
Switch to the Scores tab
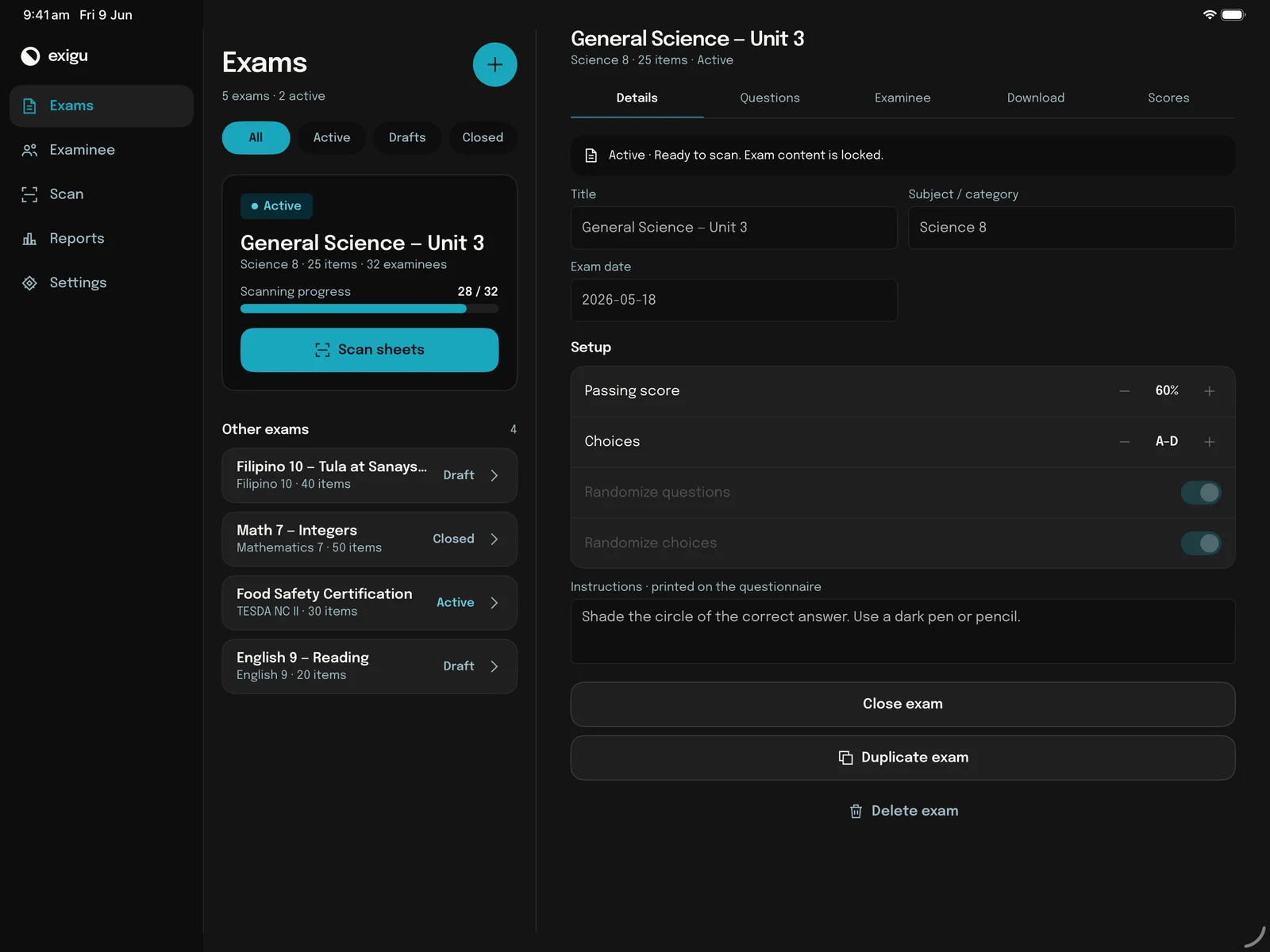[x=1168, y=98]
